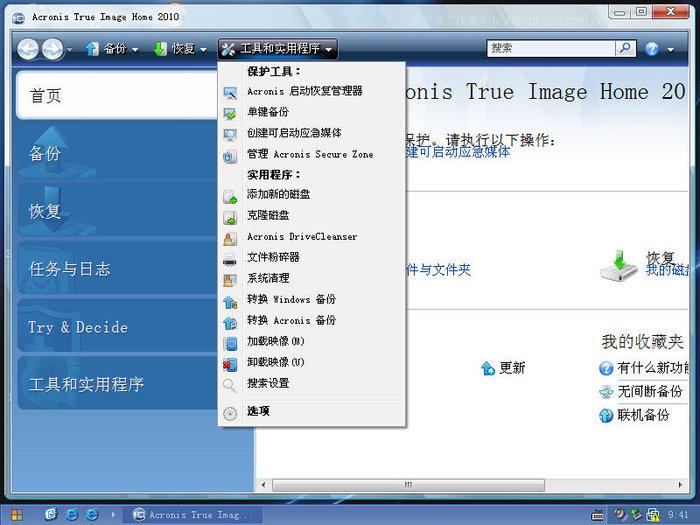Click the 无间断备份 favorites icon
The width and height of the screenshot is (700, 525).
point(606,392)
